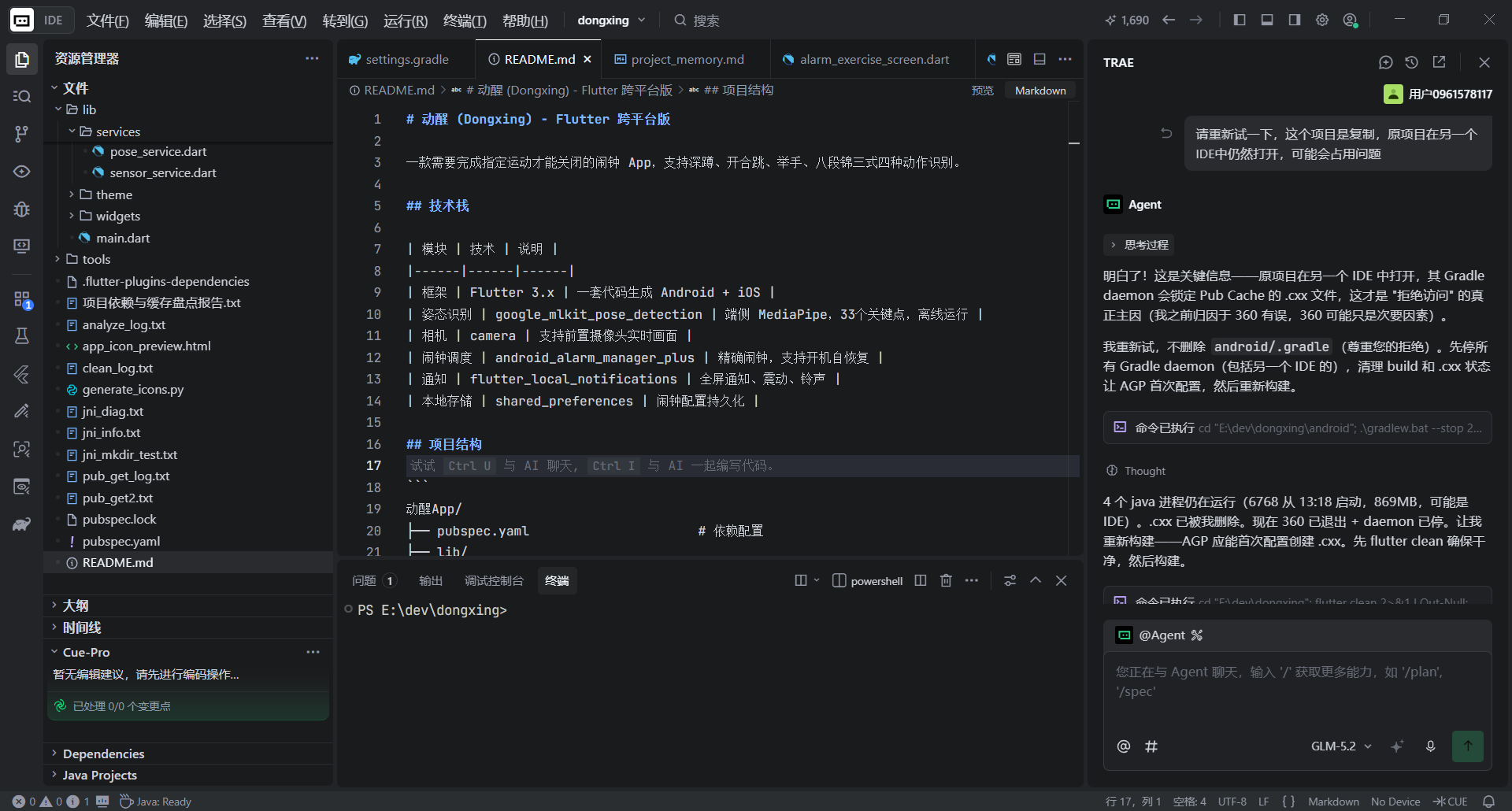The image size is (1512, 811).
Task: Click No Device in status bar
Action: point(1395,802)
